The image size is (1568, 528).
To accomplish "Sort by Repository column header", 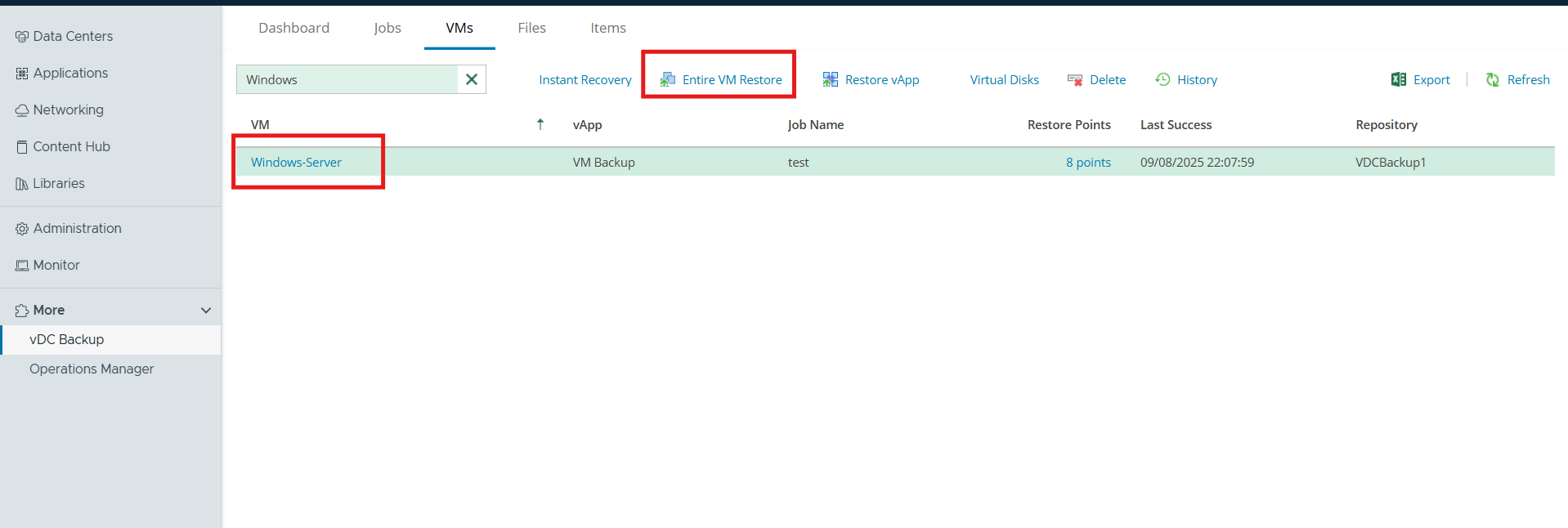I will [1387, 125].
